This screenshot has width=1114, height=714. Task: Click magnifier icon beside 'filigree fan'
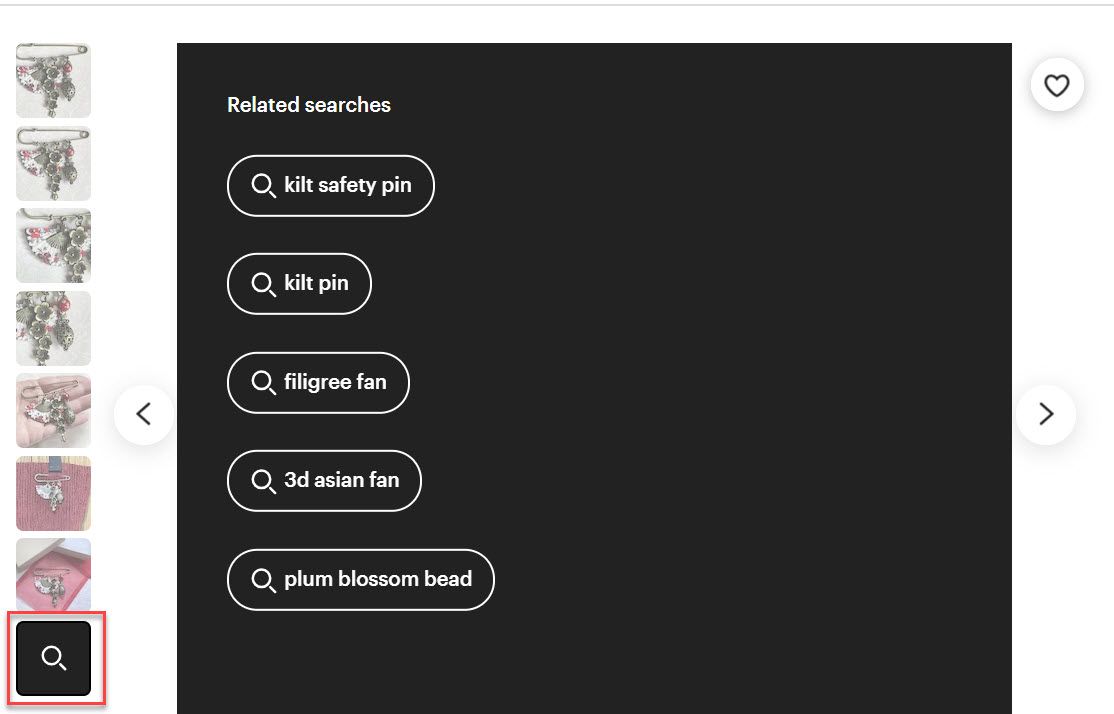[x=263, y=382]
